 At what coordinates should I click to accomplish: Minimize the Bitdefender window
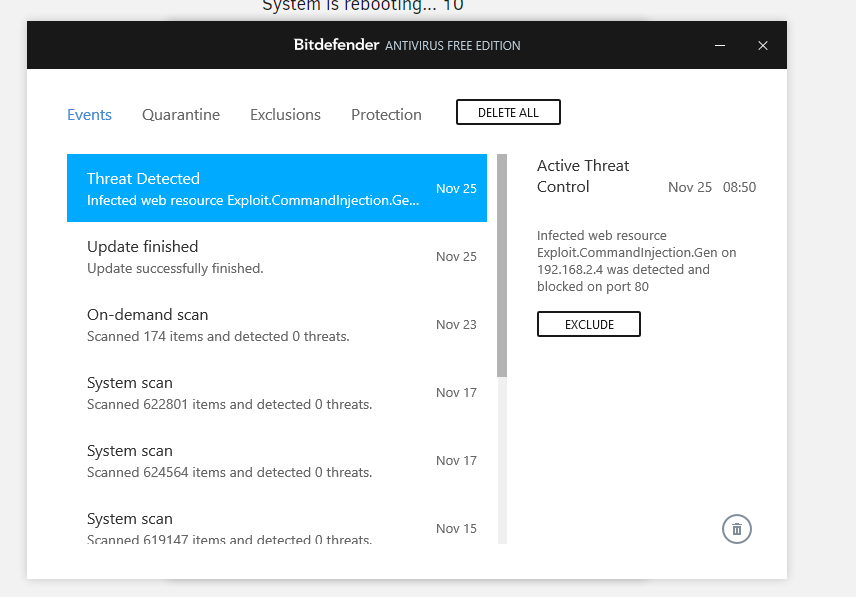[x=720, y=45]
